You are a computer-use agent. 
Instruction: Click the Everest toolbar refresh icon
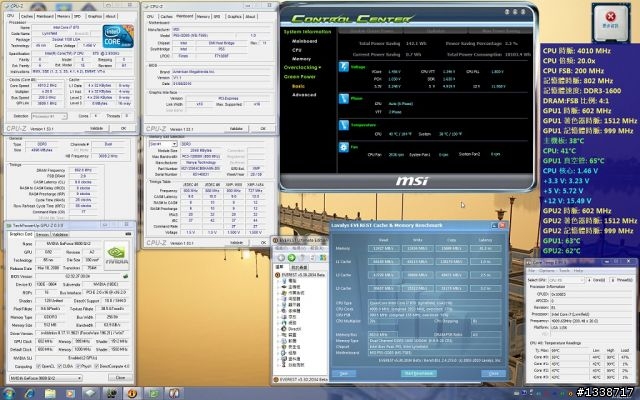coord(312,258)
